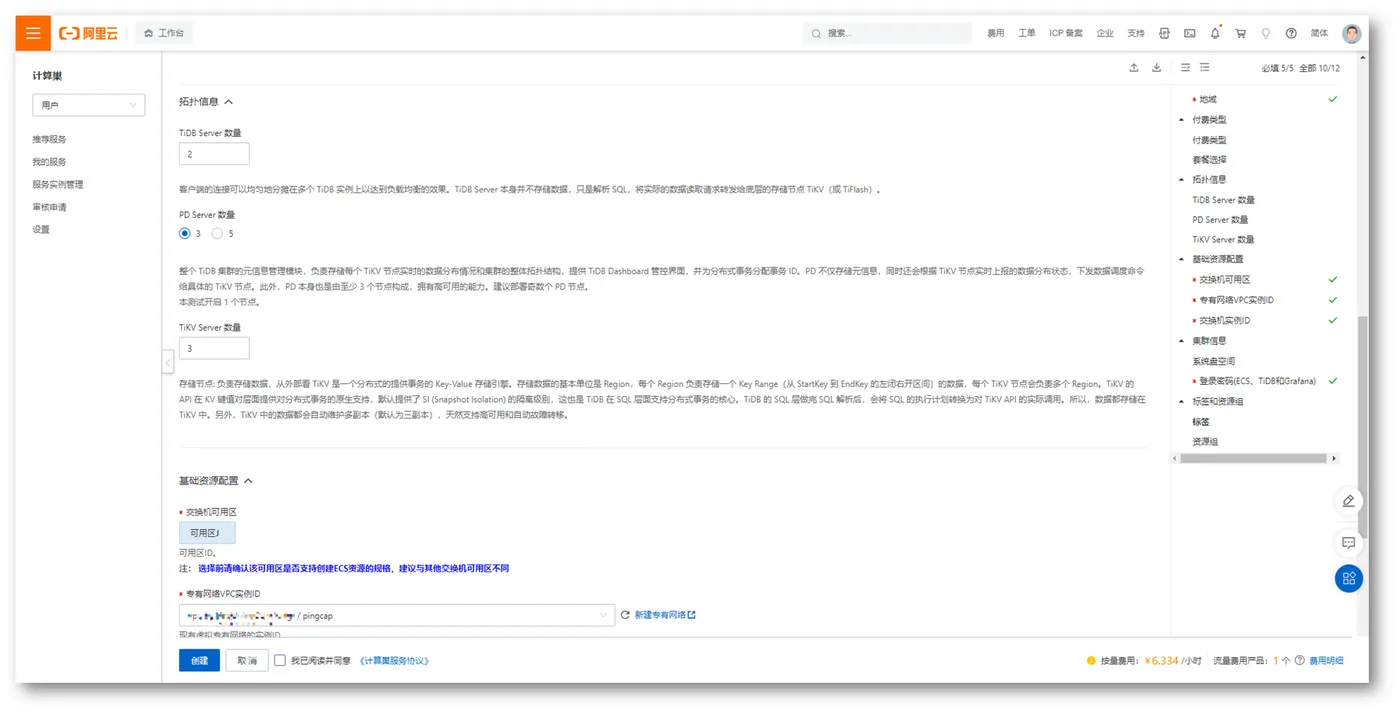The width and height of the screenshot is (1400, 714).
Task: Open the 计算巢服务协议 link
Action: pyautogui.click(x=393, y=660)
